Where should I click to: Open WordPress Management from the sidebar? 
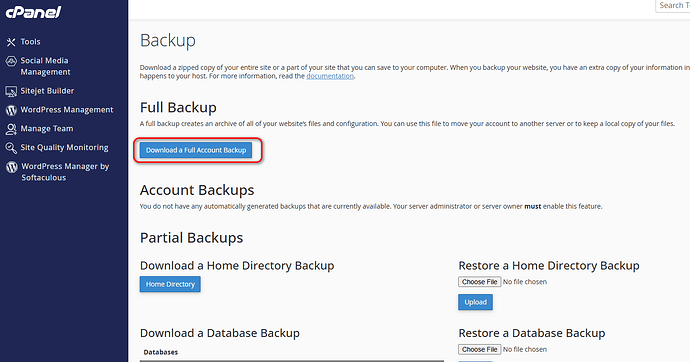point(67,110)
